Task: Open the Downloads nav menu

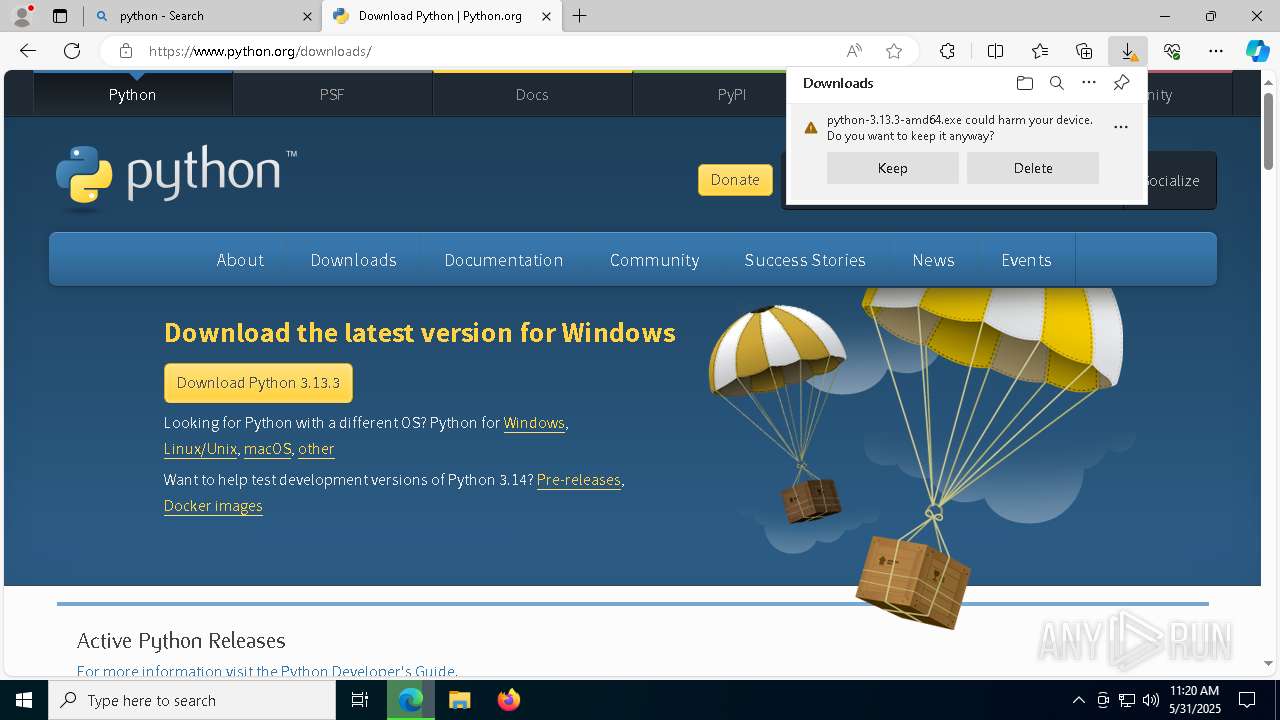Action: (353, 260)
